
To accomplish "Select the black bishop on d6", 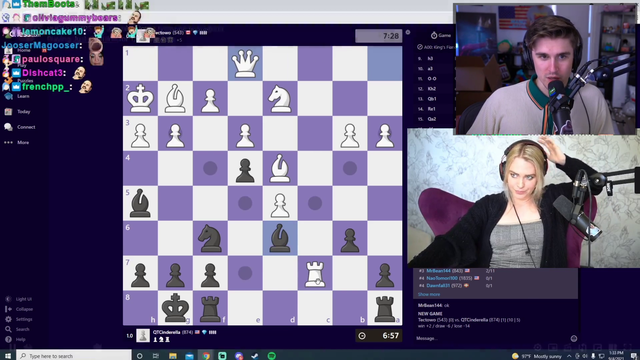I will (280, 238).
